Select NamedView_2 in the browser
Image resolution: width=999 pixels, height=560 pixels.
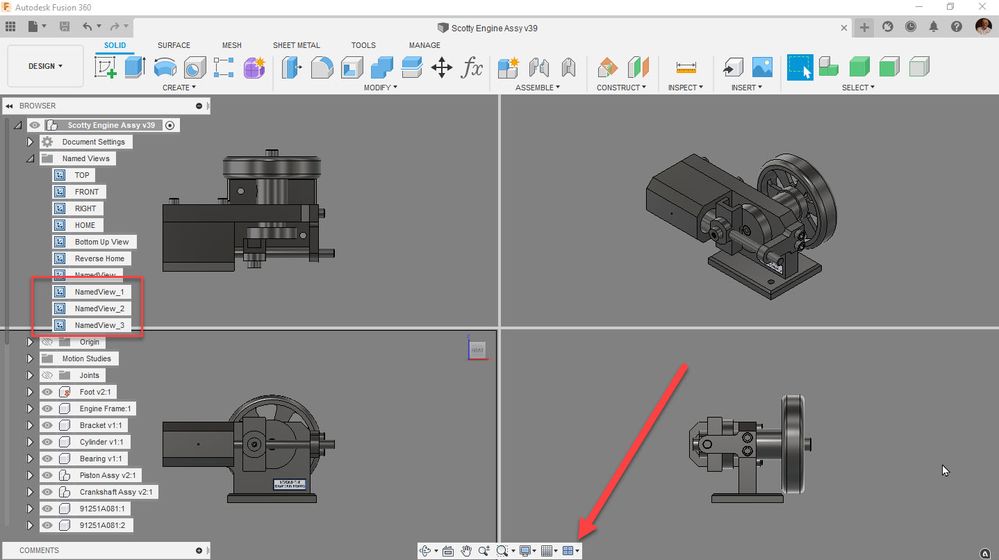(x=99, y=308)
